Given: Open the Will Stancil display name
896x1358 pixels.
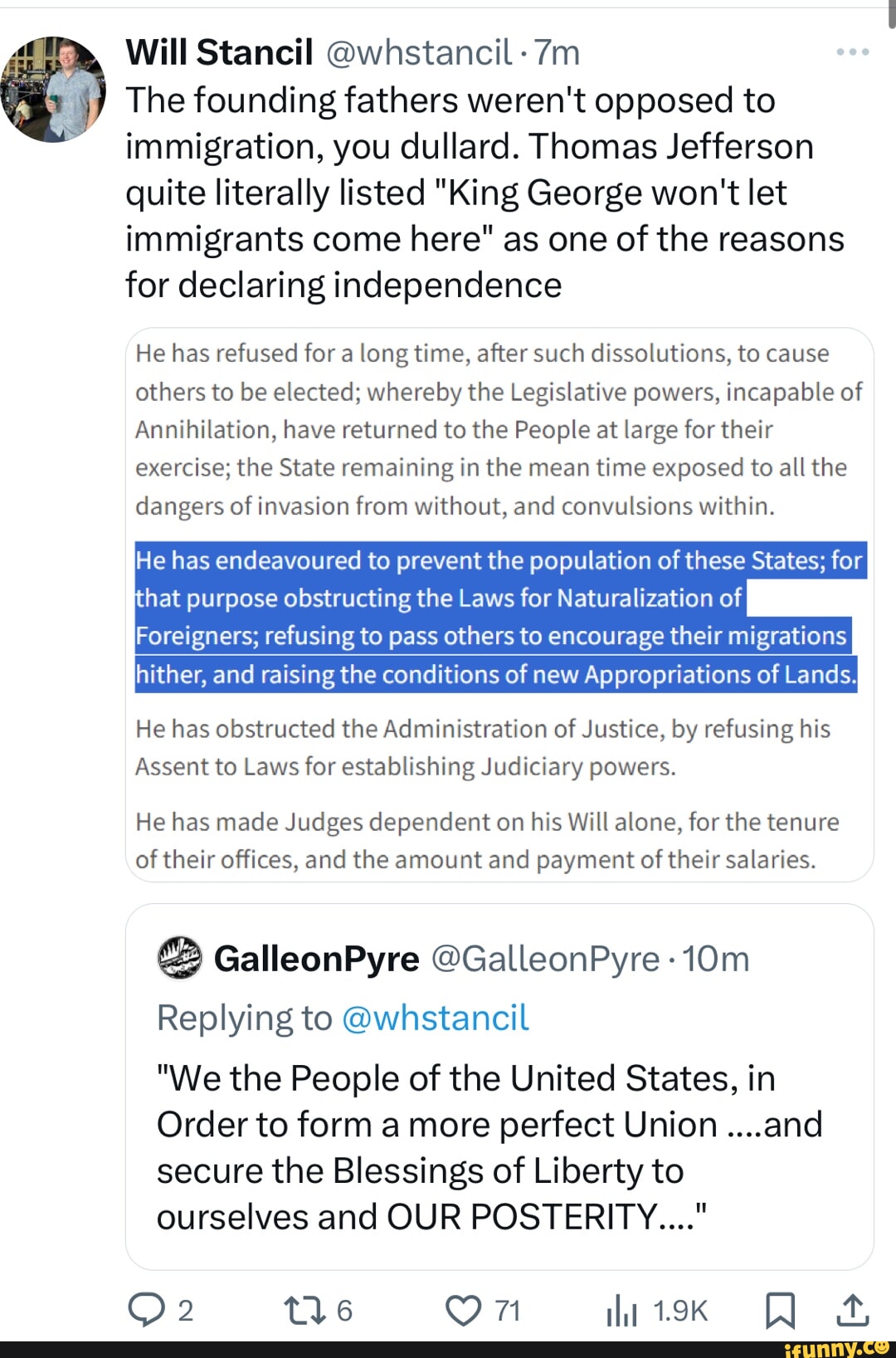Looking at the screenshot, I should pos(219,52).
